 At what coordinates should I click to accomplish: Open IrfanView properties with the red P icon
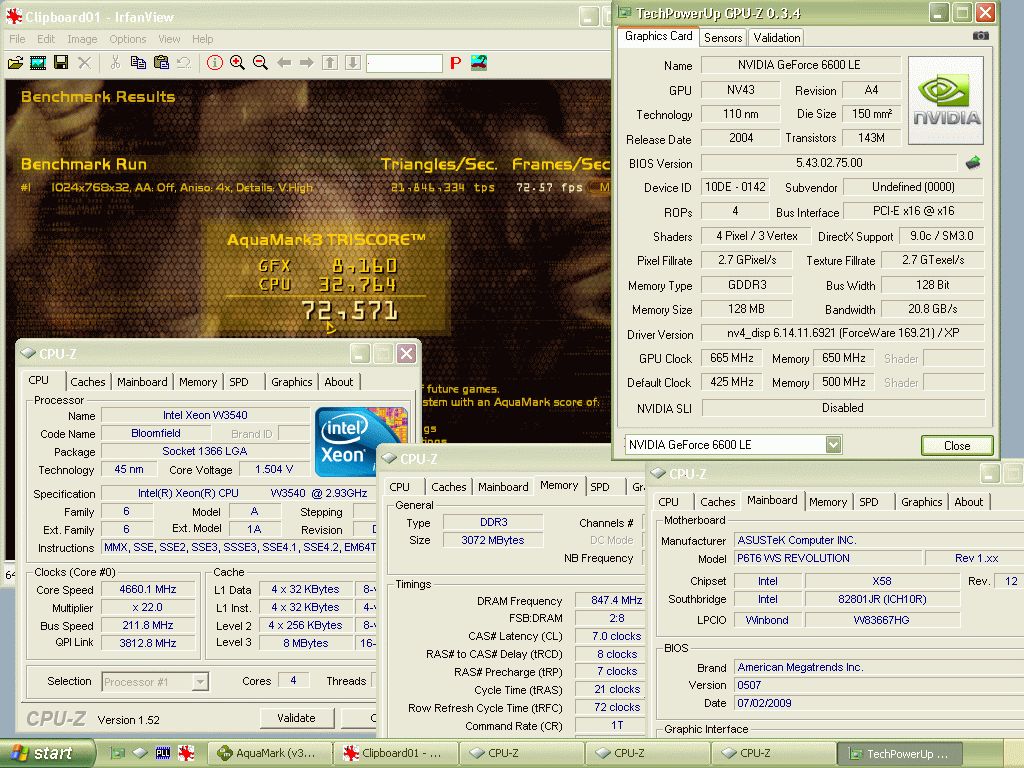pyautogui.click(x=455, y=63)
